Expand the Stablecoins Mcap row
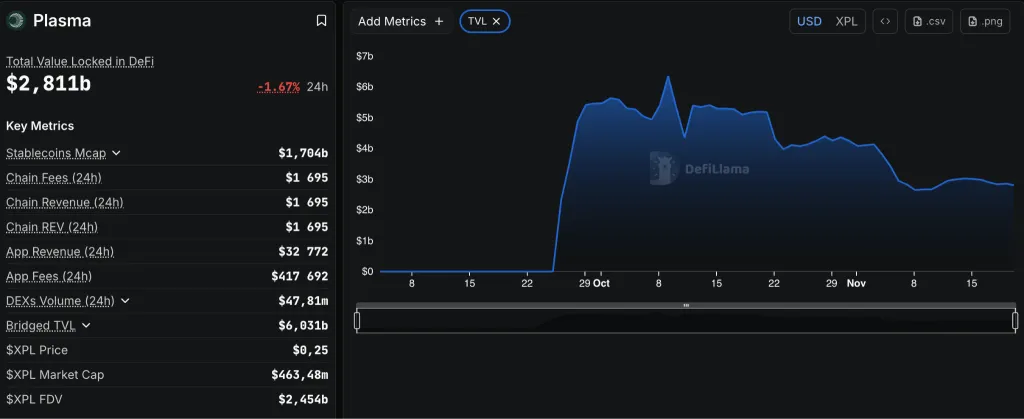Screen dimensions: 1024x419 (116, 153)
